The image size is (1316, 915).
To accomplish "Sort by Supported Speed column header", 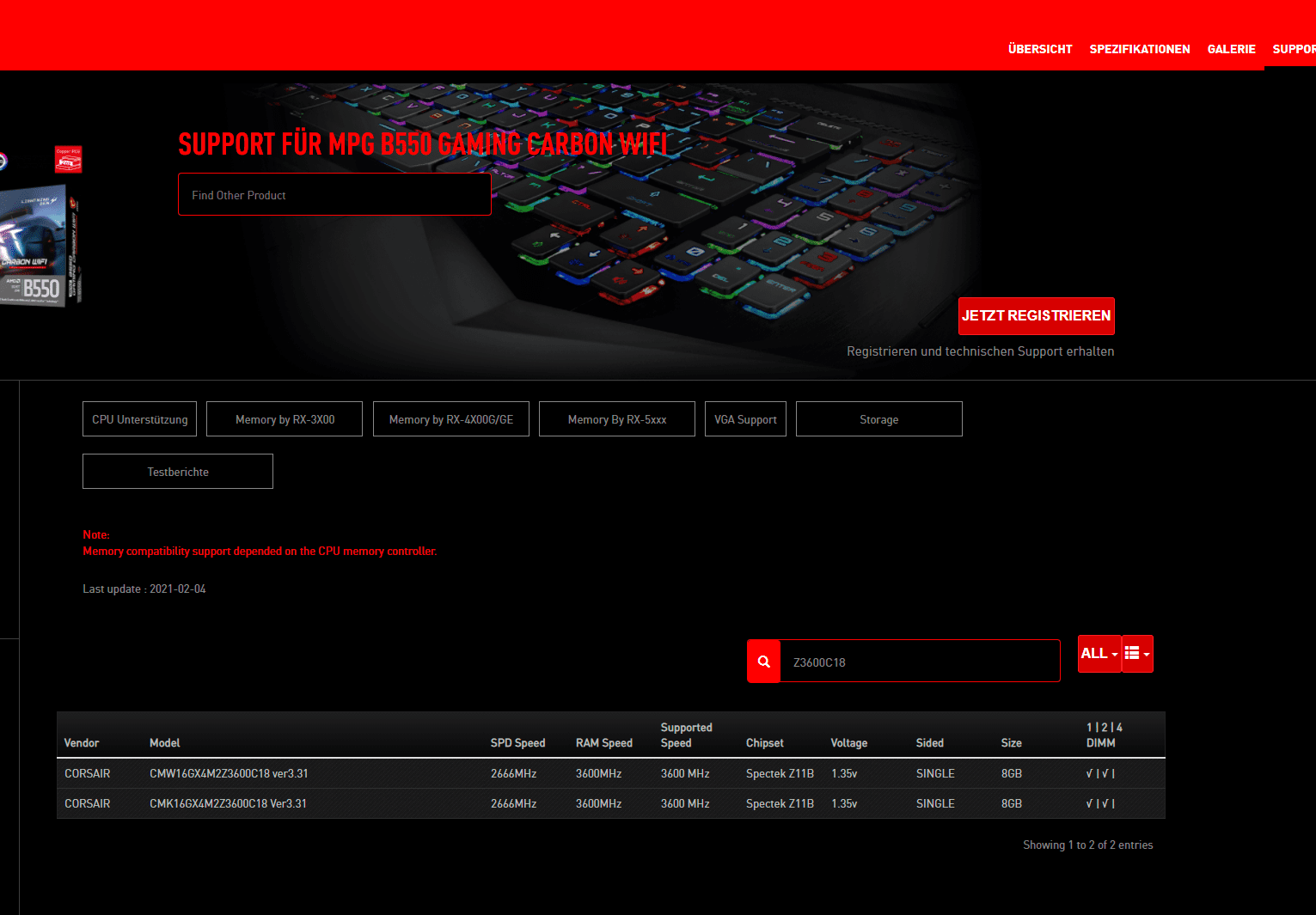I will pyautogui.click(x=686, y=735).
